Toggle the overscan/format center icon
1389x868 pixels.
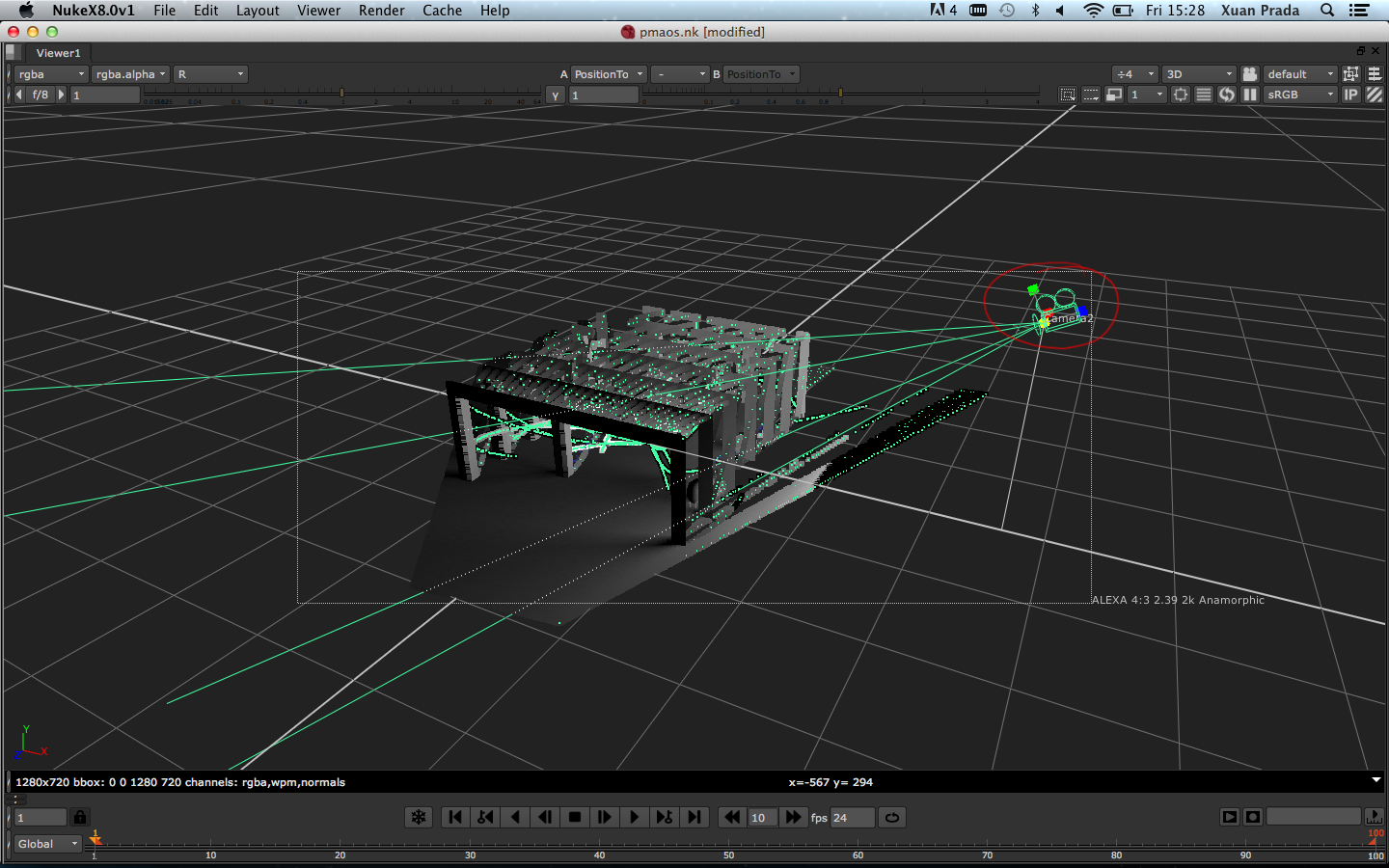pos(1181,95)
